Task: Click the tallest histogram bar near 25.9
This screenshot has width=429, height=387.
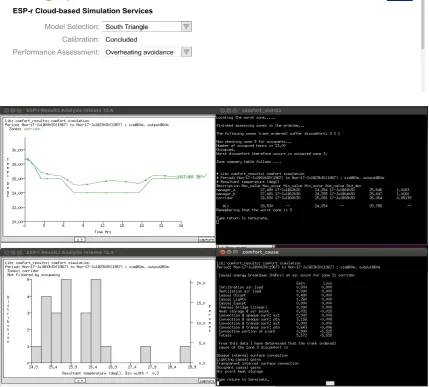Action: pyautogui.click(x=66, y=321)
